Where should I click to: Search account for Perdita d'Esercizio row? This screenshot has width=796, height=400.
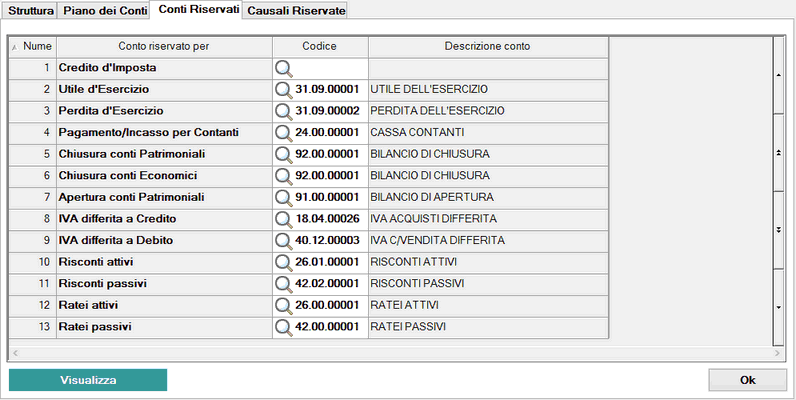pyautogui.click(x=284, y=112)
